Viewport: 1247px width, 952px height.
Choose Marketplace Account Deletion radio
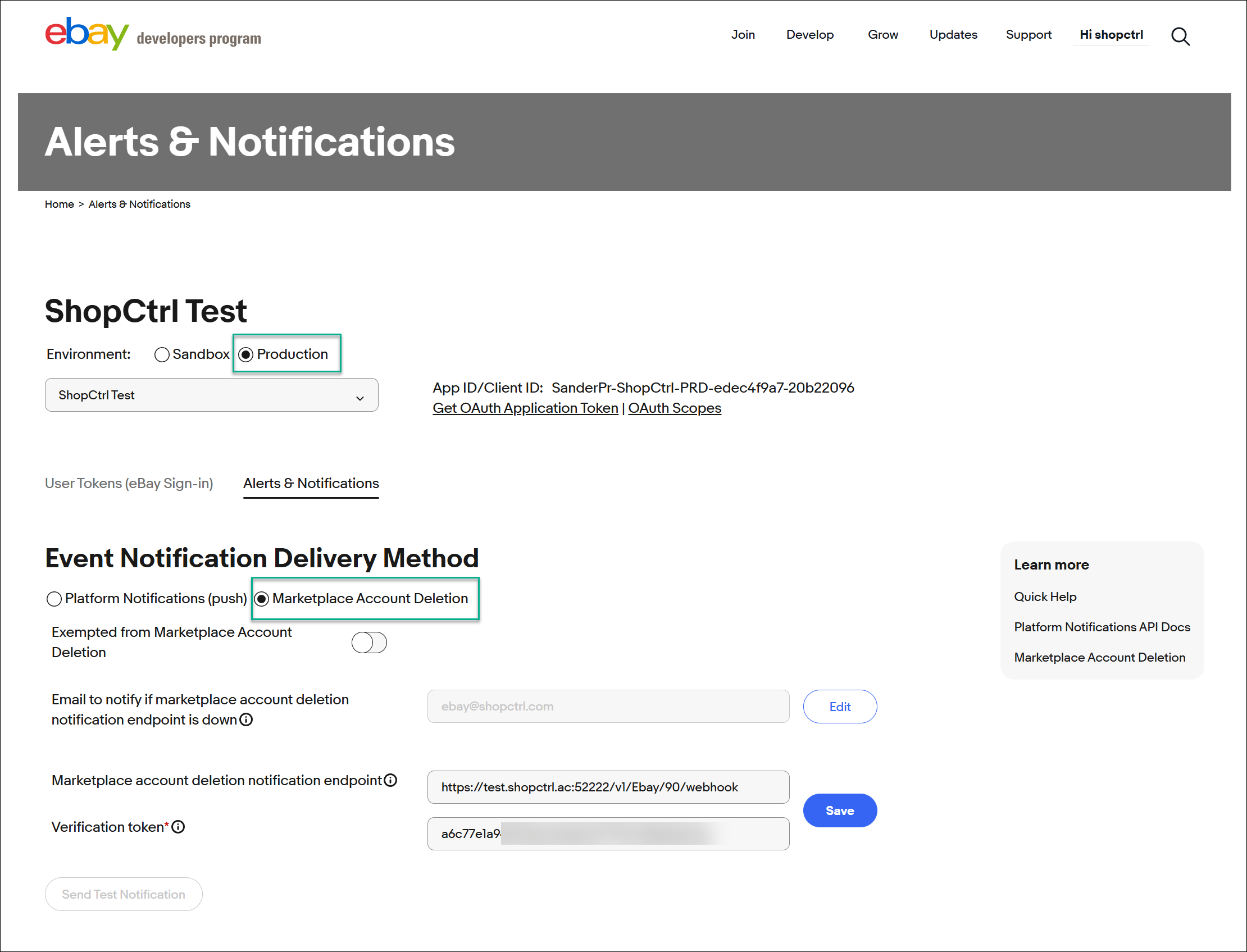(261, 599)
